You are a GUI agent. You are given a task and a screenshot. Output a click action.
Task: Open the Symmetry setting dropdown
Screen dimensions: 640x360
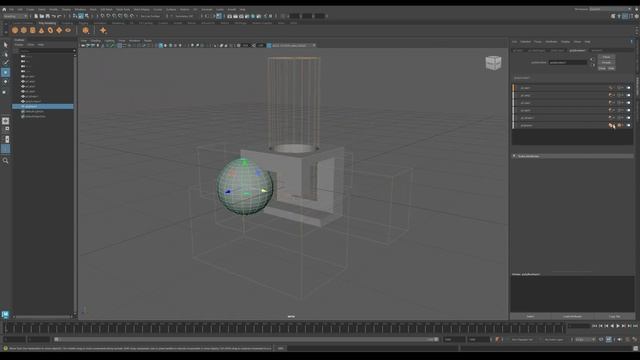[184, 16]
